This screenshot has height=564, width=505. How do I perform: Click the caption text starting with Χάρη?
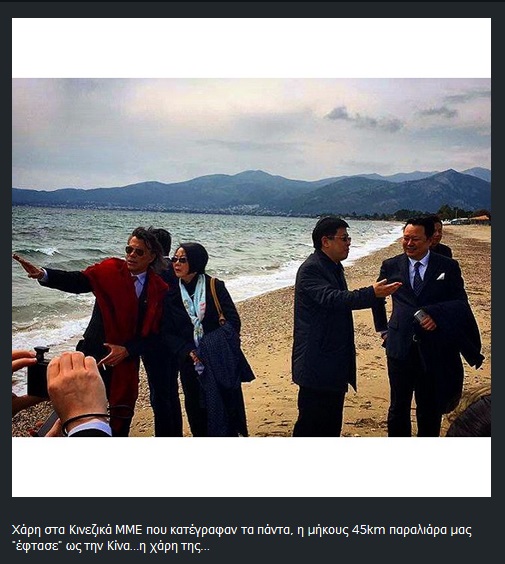click(242, 538)
